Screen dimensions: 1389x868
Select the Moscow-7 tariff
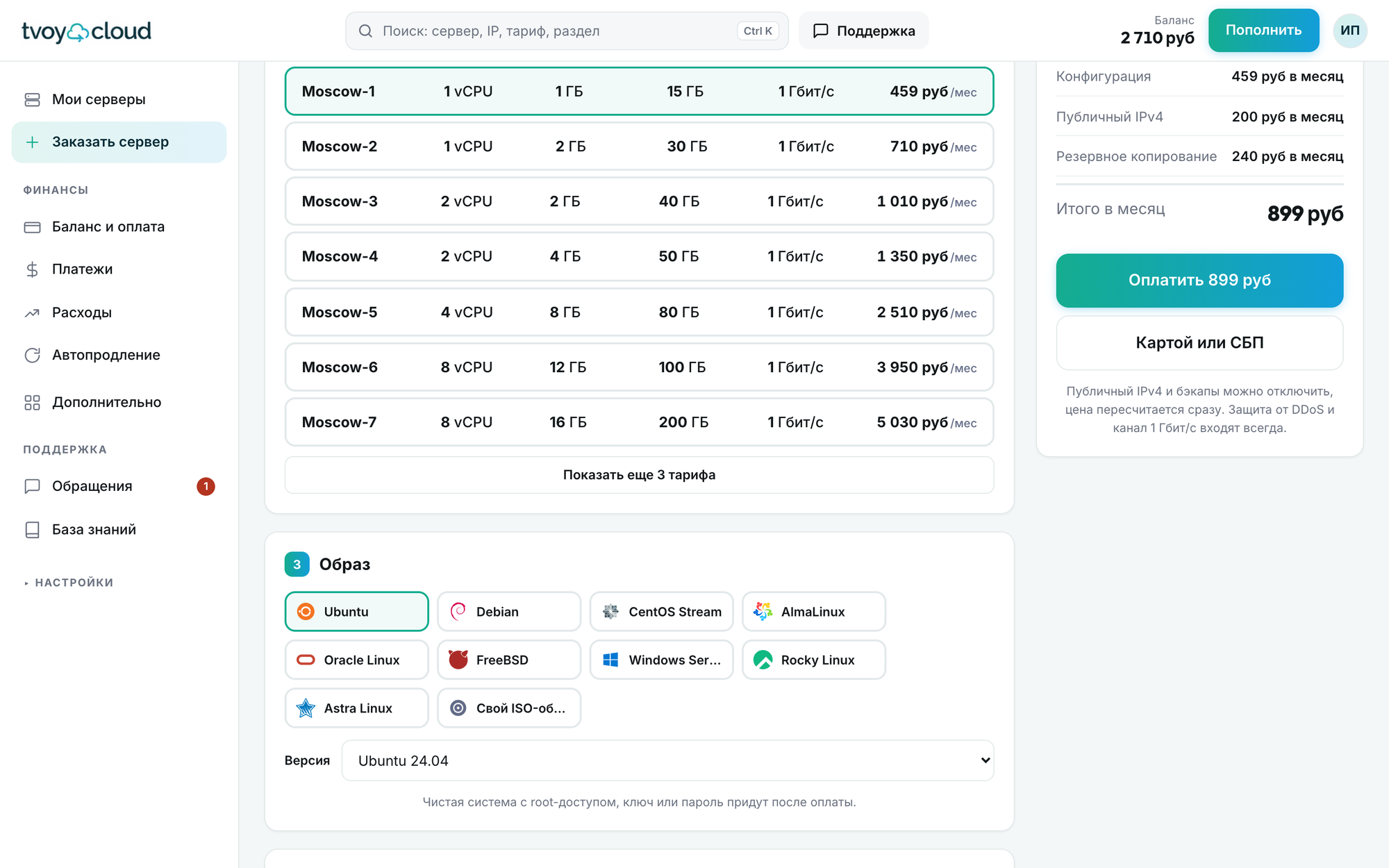coord(639,422)
